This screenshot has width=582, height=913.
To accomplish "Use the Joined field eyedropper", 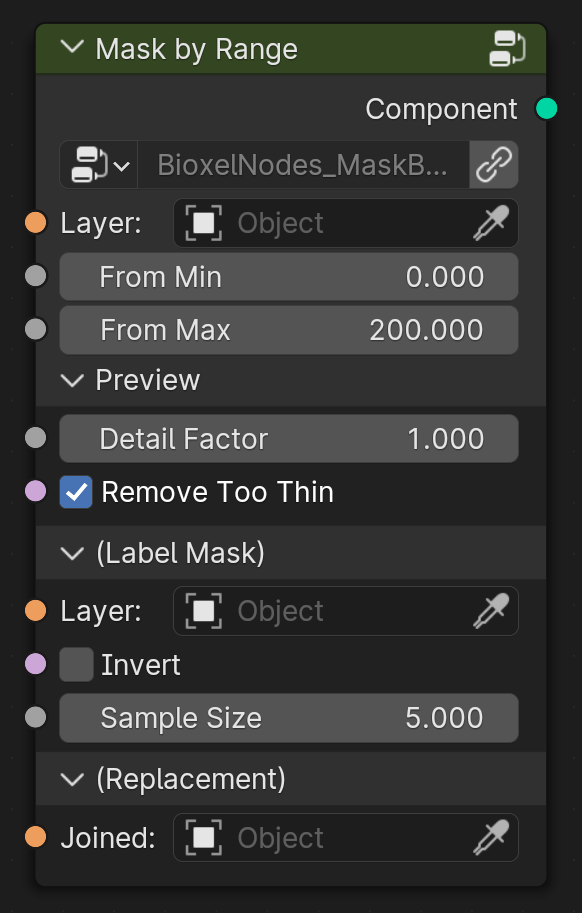I will pyautogui.click(x=492, y=837).
